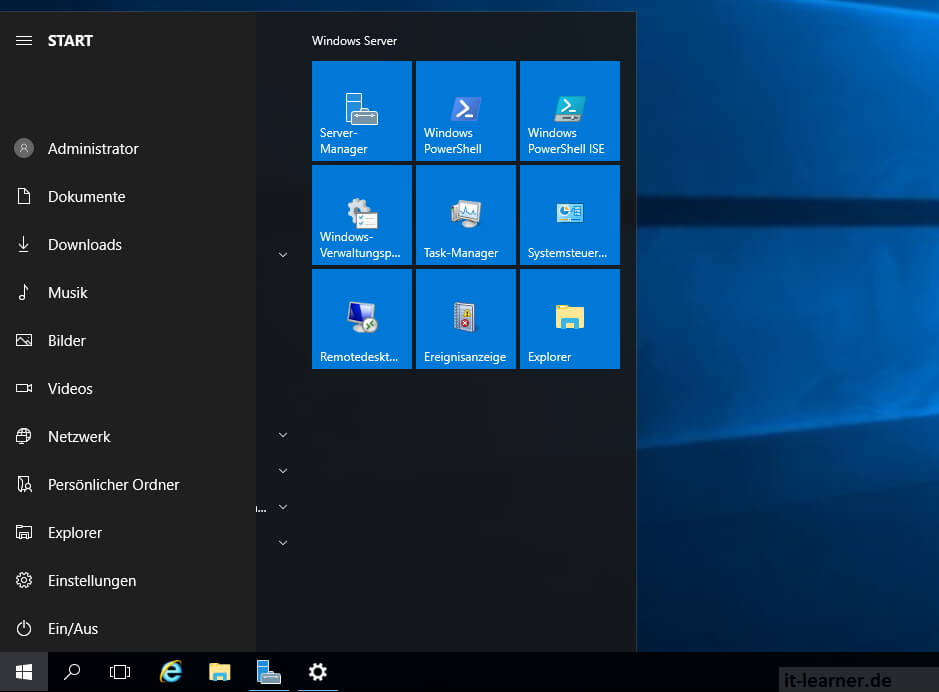Expand the chevron next to the truncated '...' entry
This screenshot has height=692, width=939.
(283, 507)
